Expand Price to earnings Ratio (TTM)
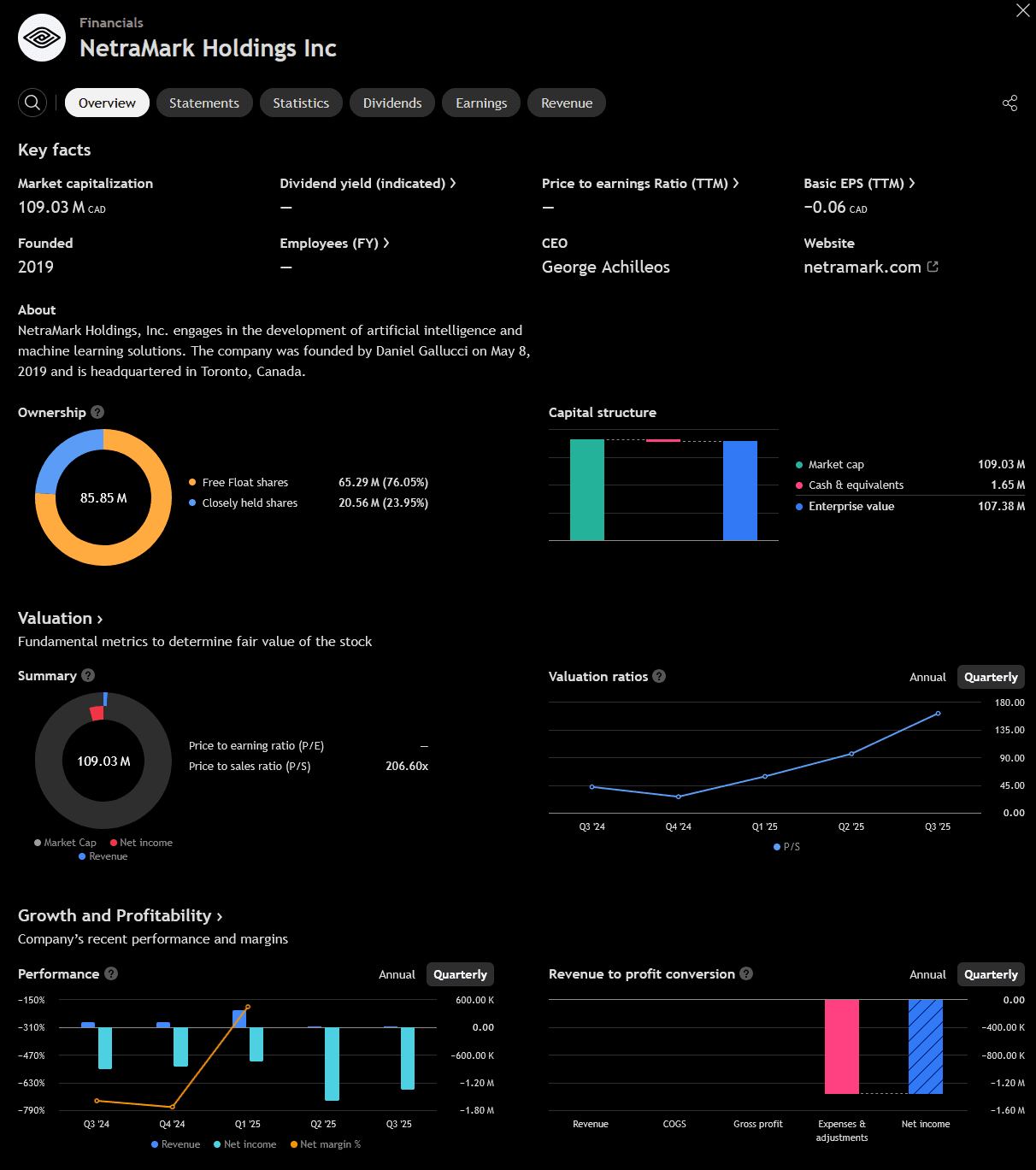Viewport: 1036px width, 1170px height. pos(640,183)
